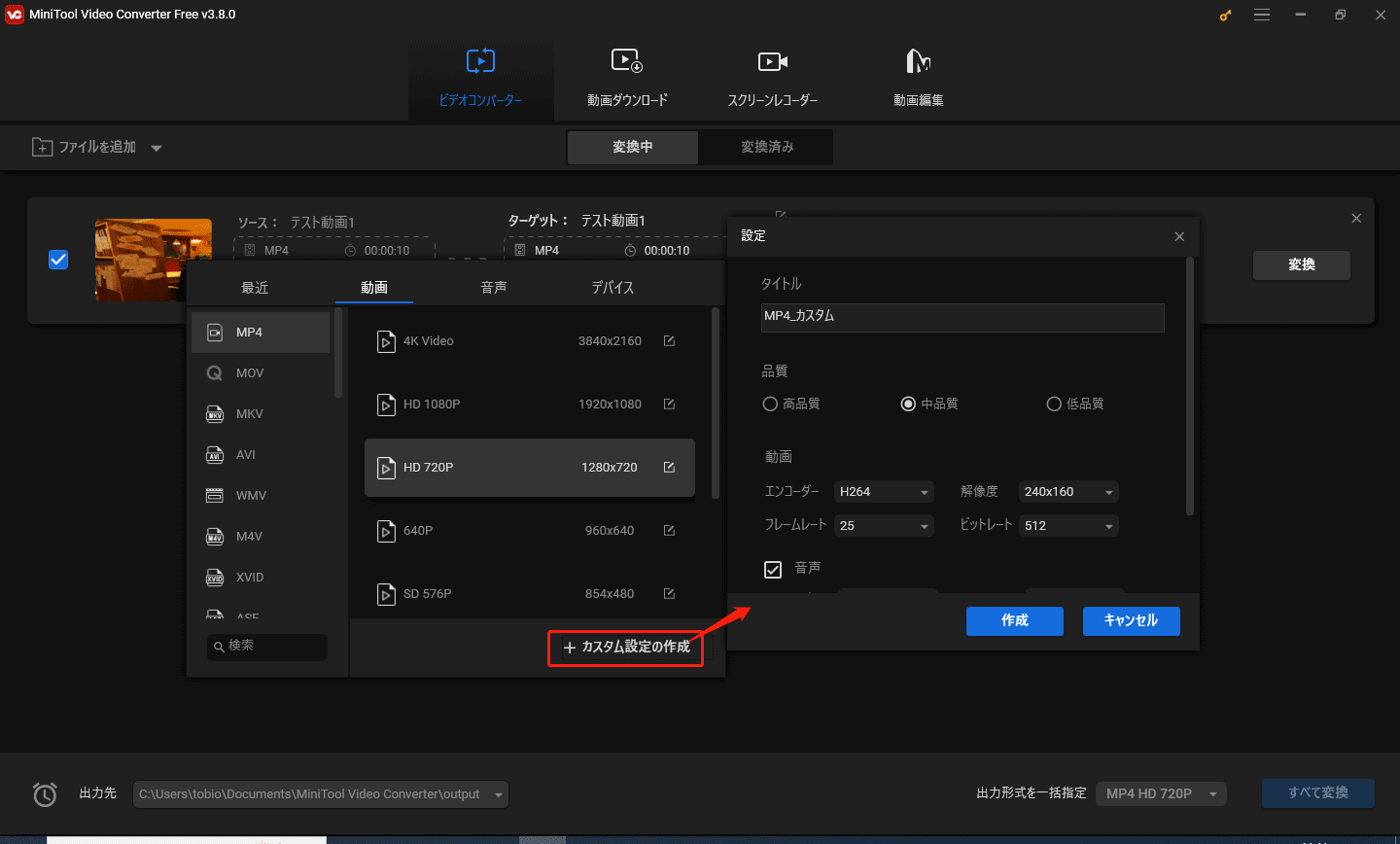Click the convert button for the video
The height and width of the screenshot is (844, 1400).
[x=1302, y=265]
